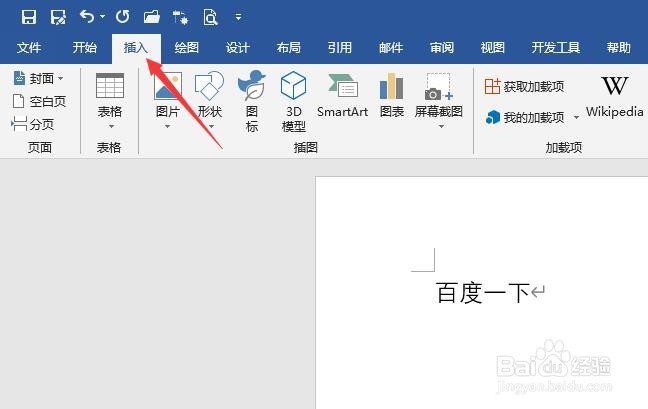
Task: Click the Save icon in quick access toolbar
Action: 29,17
